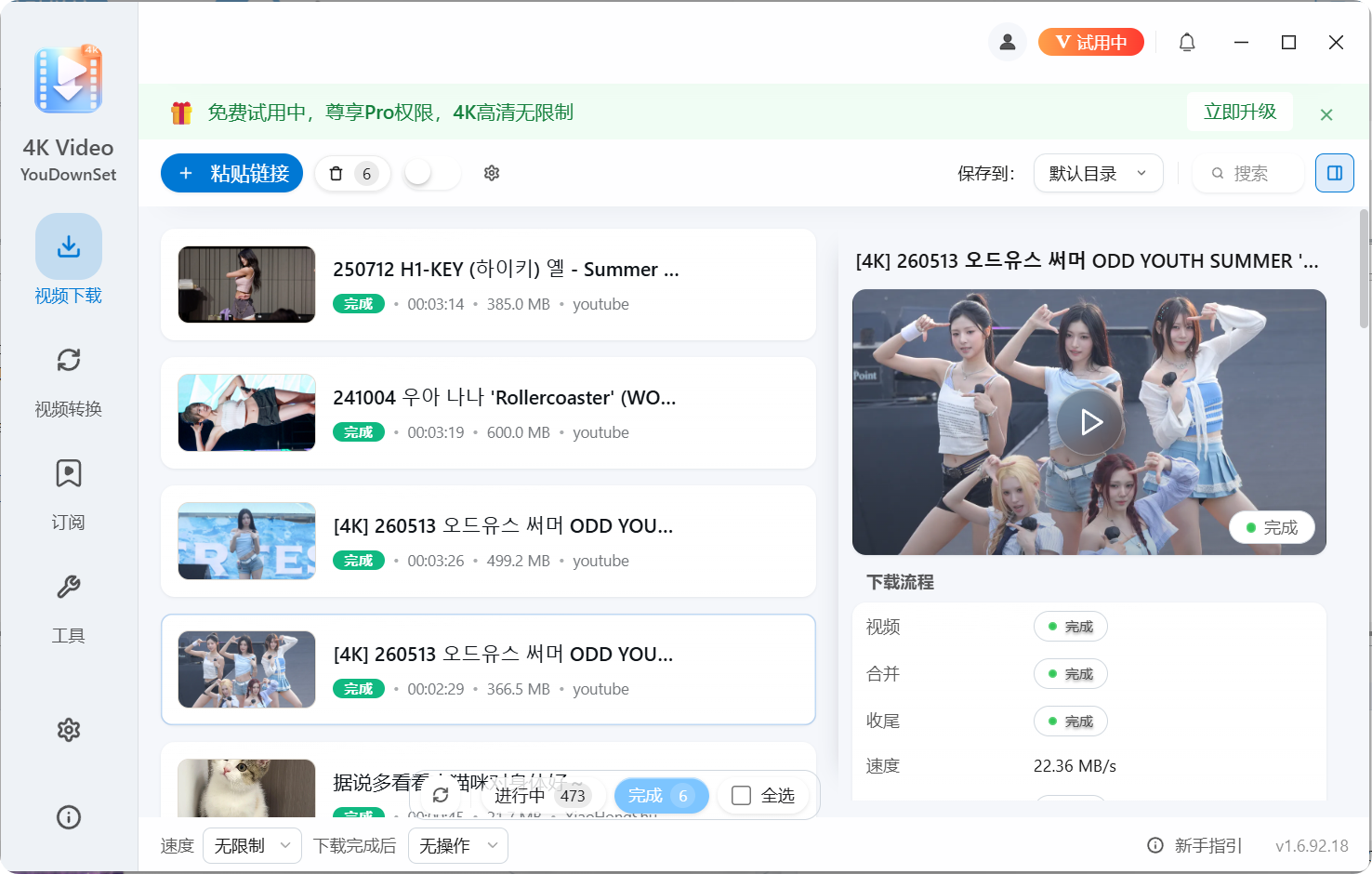1372x874 pixels.
Task: Open 默认目录 save location dropdown
Action: click(1099, 173)
